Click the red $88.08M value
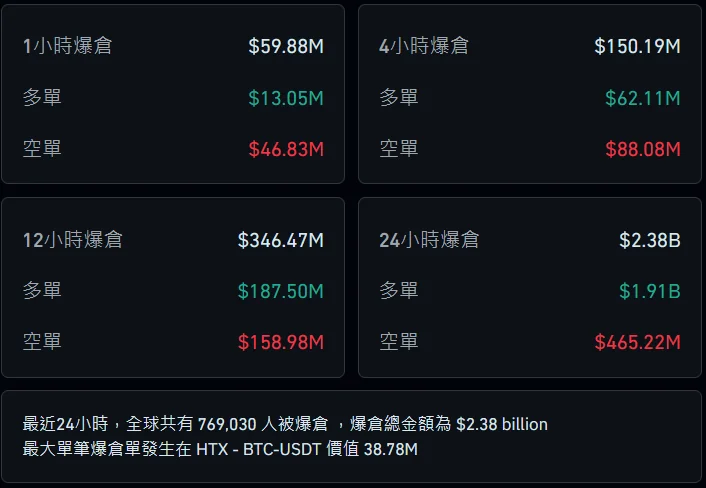The width and height of the screenshot is (706, 488). tap(642, 149)
